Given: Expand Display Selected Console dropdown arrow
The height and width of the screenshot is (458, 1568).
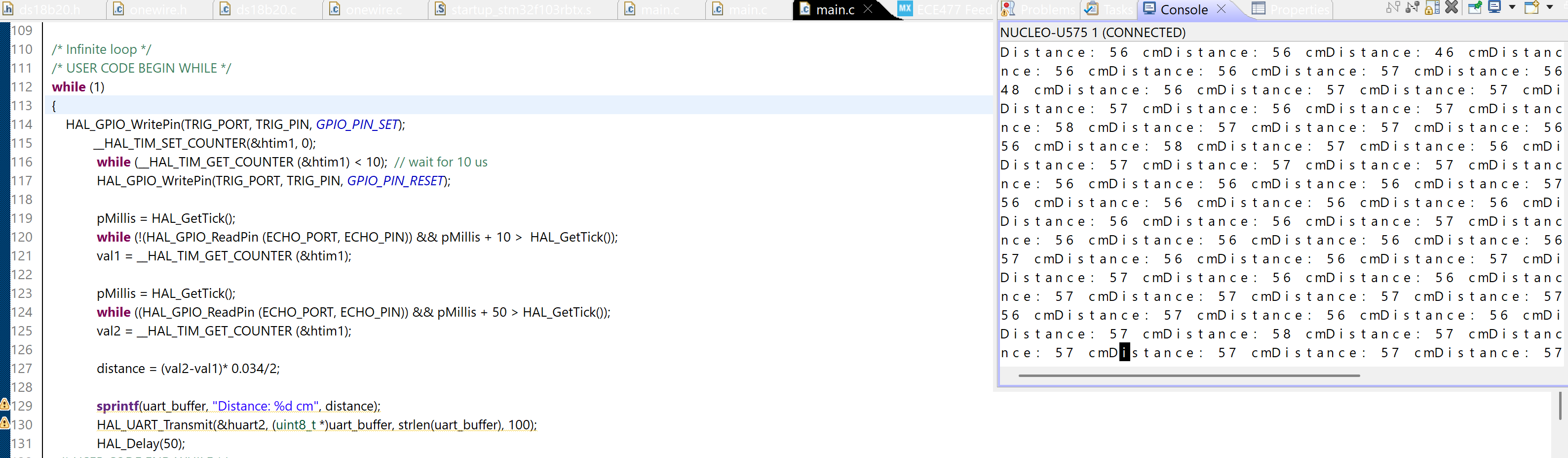Looking at the screenshot, I should coord(1512,8).
